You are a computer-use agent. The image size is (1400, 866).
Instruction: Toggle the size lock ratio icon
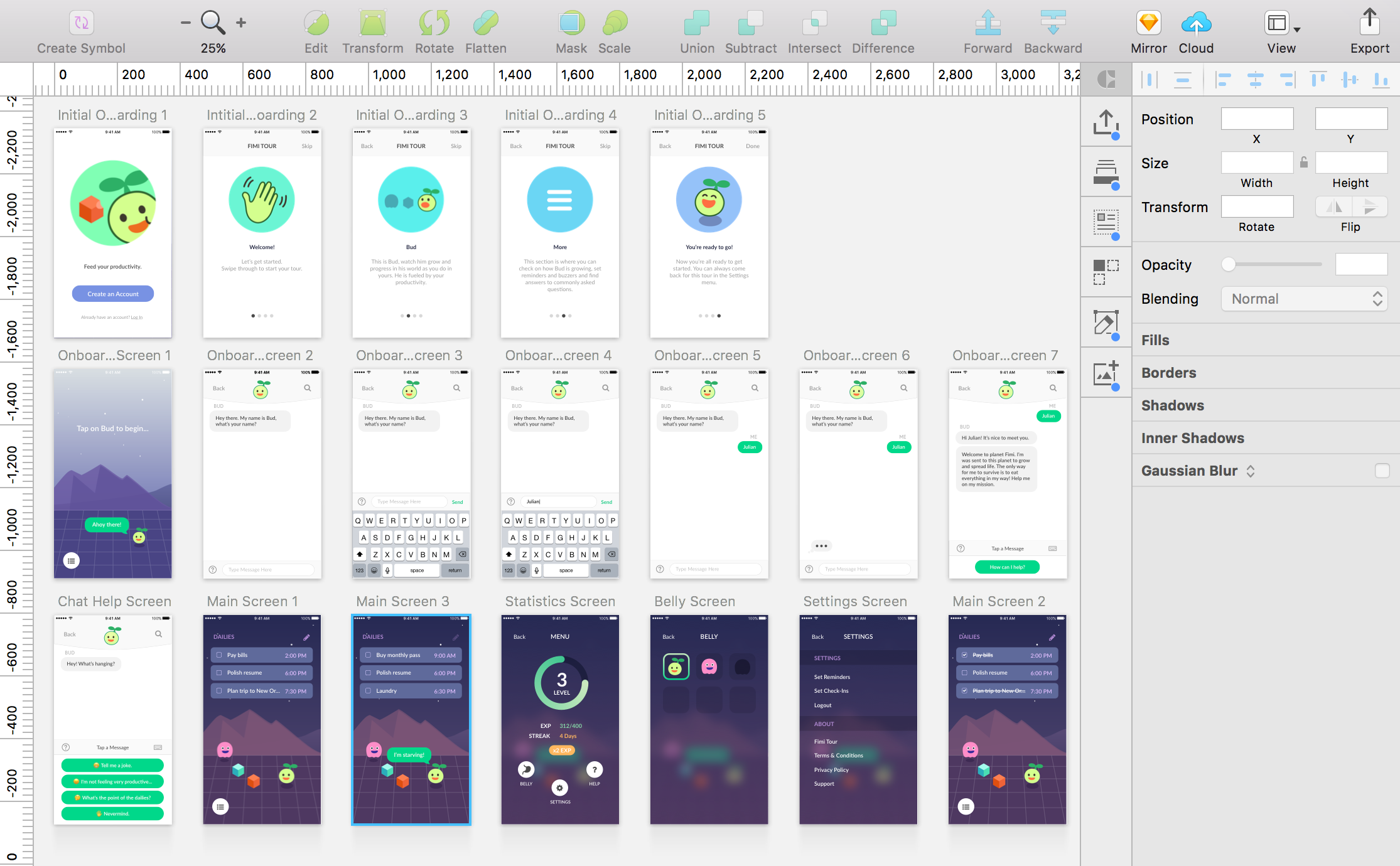pos(1304,163)
